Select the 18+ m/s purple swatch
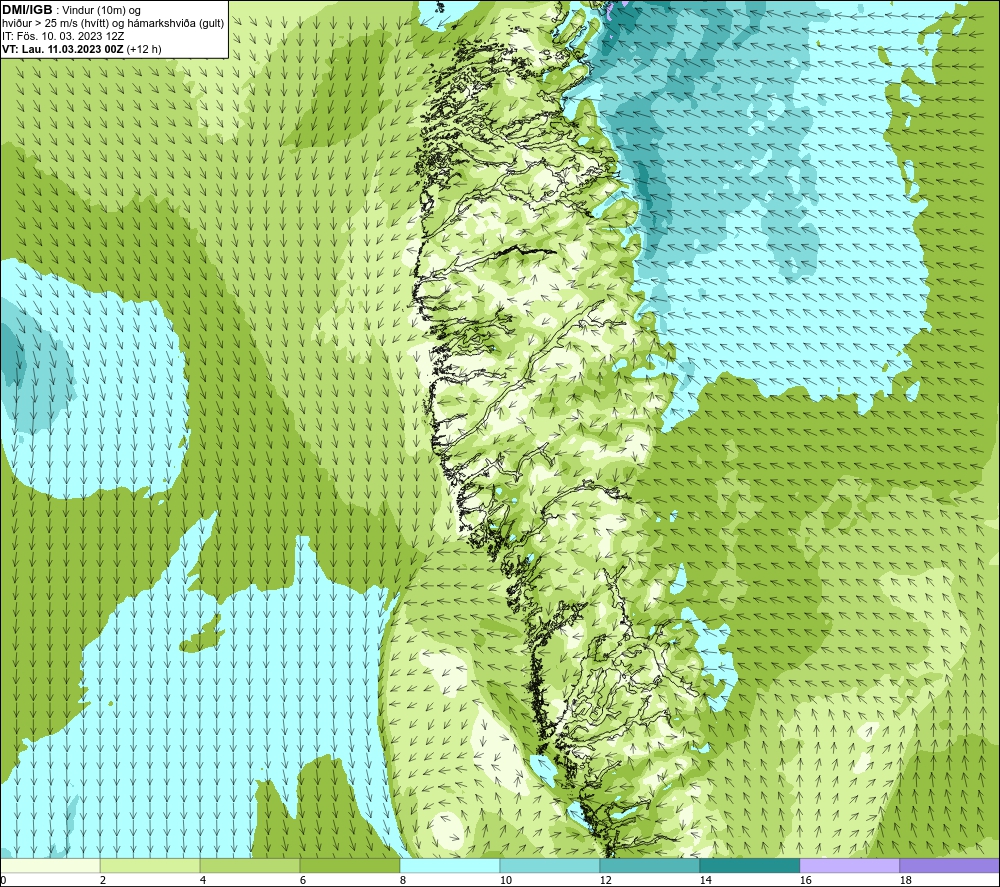Image resolution: width=1000 pixels, height=887 pixels. pyautogui.click(x=950, y=865)
